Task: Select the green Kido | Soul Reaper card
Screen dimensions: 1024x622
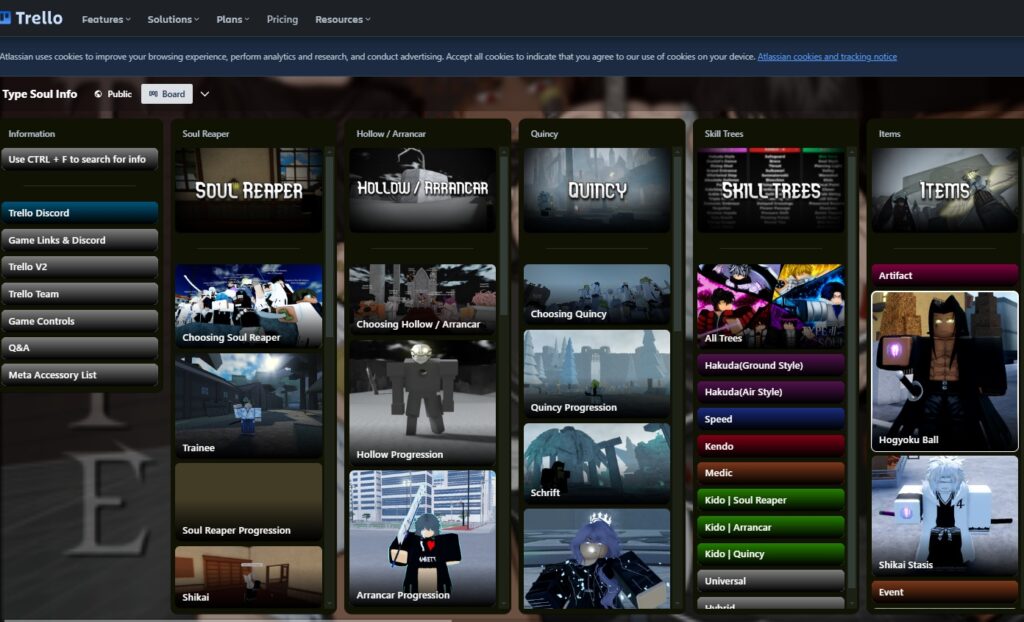Action: pos(770,500)
